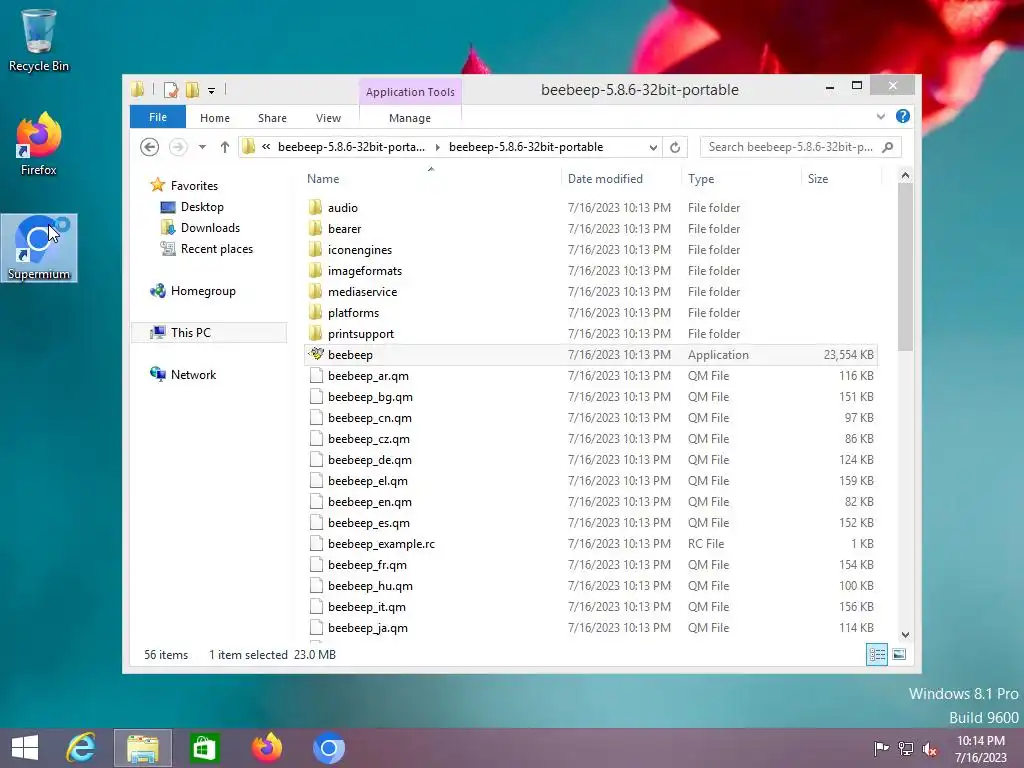Switch to the View ribbon tab
This screenshot has height=768, width=1024.
[328, 118]
